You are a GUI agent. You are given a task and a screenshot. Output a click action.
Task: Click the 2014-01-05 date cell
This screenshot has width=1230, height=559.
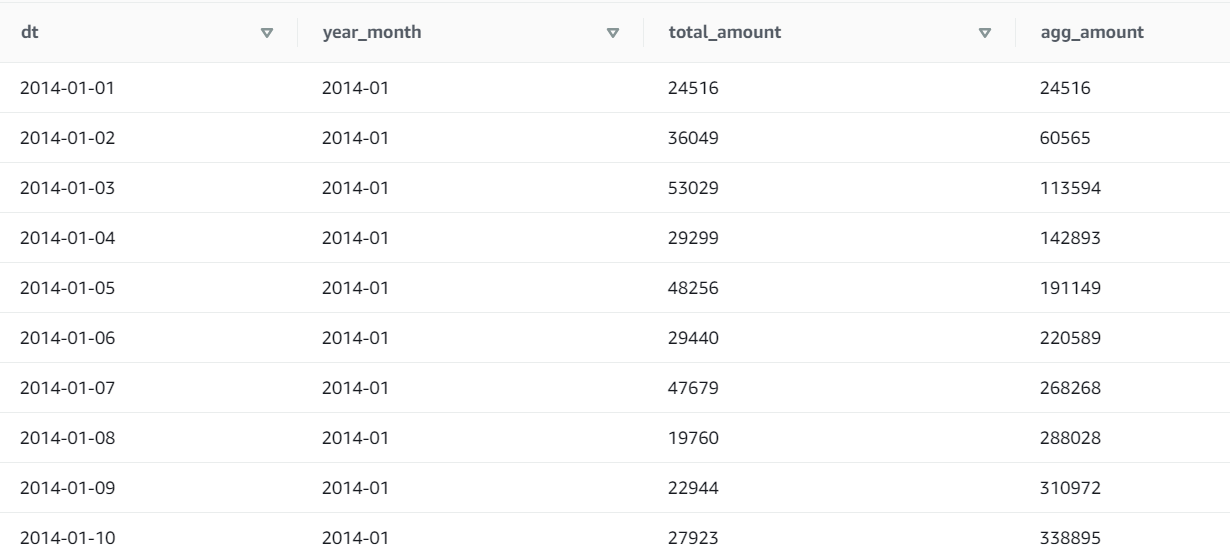(68, 288)
